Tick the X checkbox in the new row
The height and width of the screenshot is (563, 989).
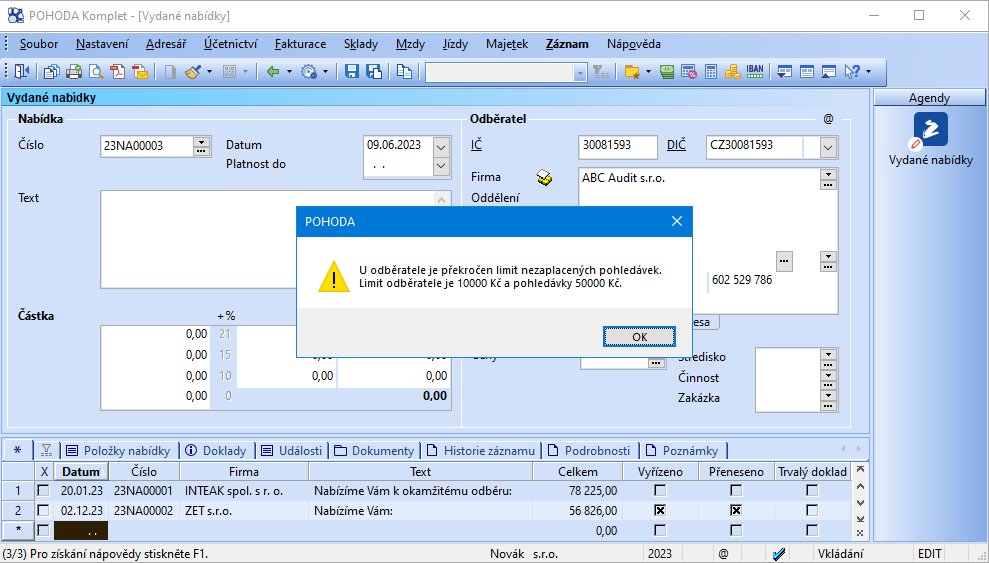43,531
